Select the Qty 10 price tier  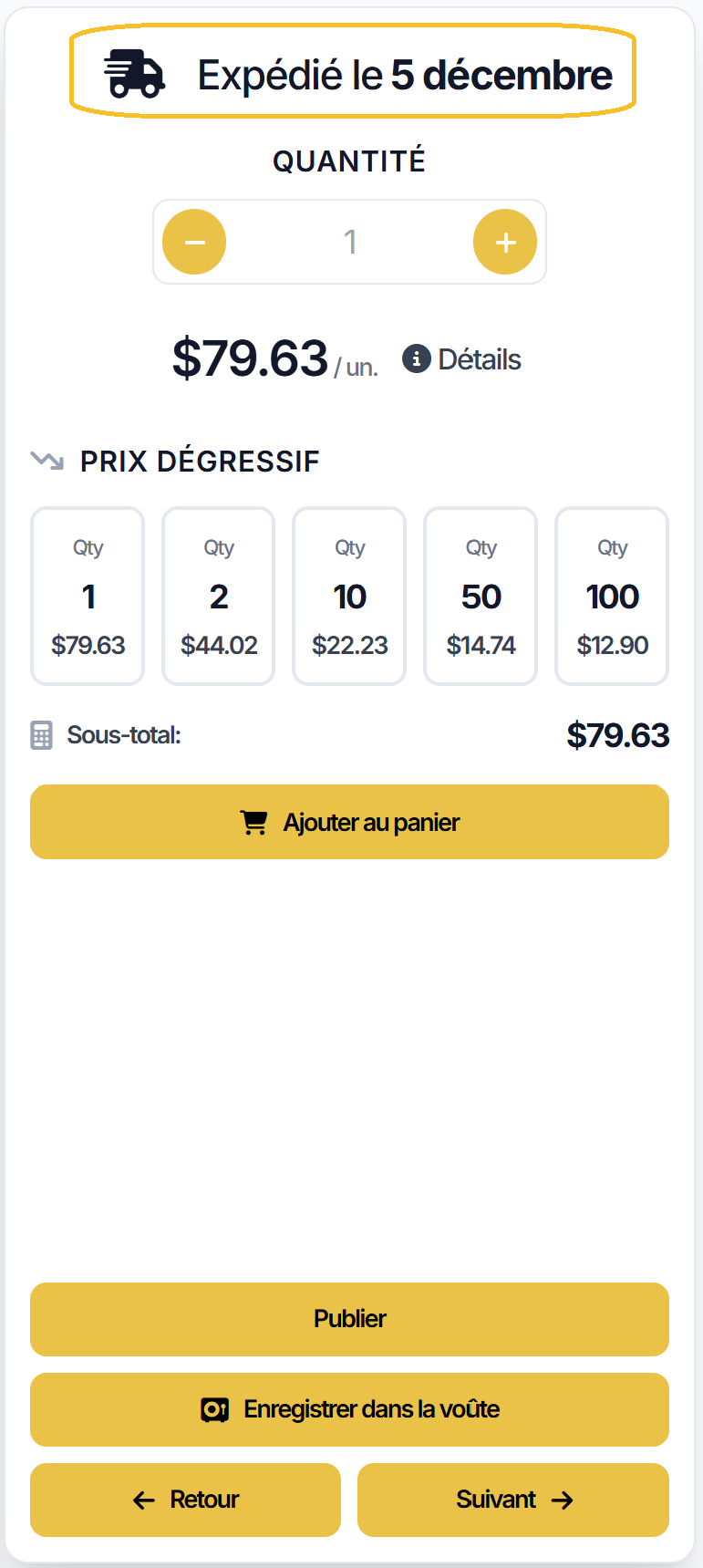349,596
